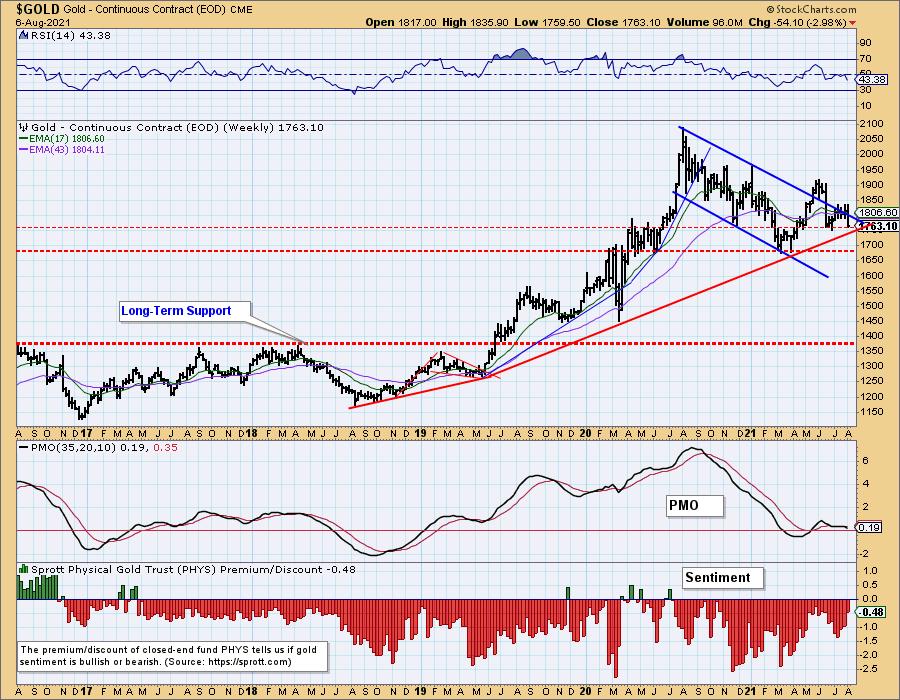Click the 1806.60 EMA price axis tag
This screenshot has height=700, width=900.
pos(878,212)
